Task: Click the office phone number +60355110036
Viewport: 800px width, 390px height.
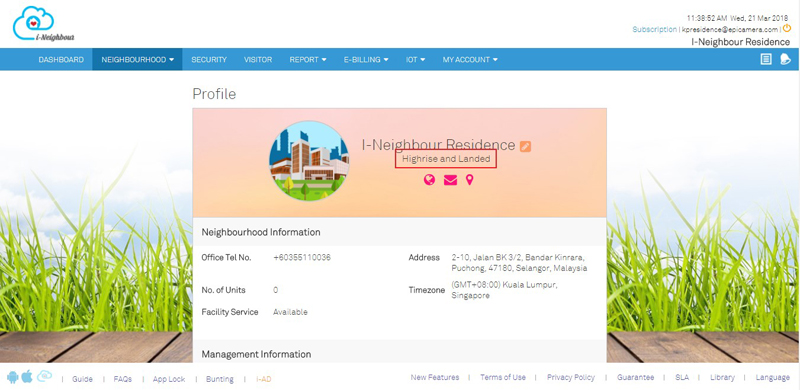Action: tap(302, 258)
